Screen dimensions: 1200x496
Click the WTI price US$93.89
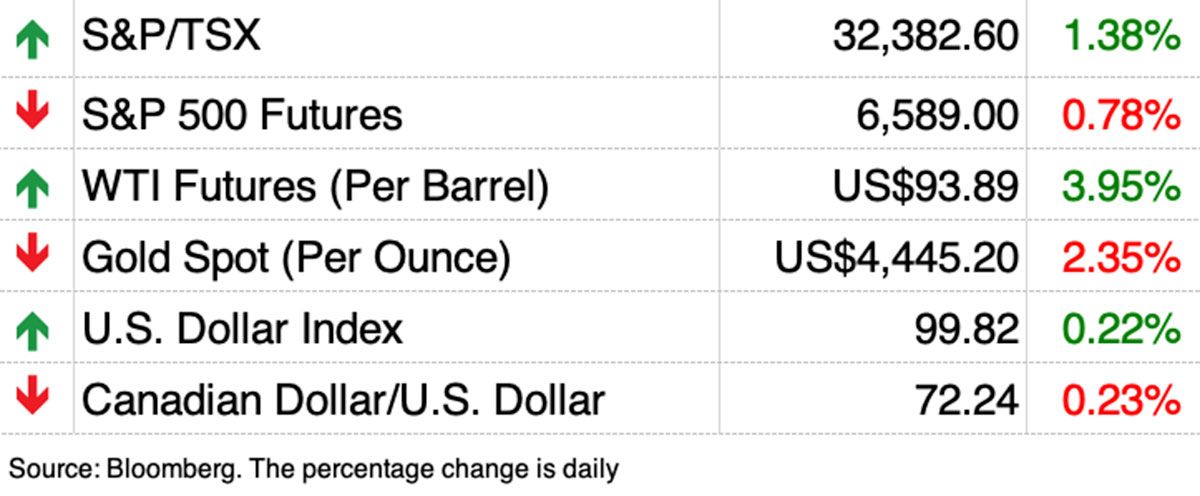click(925, 187)
